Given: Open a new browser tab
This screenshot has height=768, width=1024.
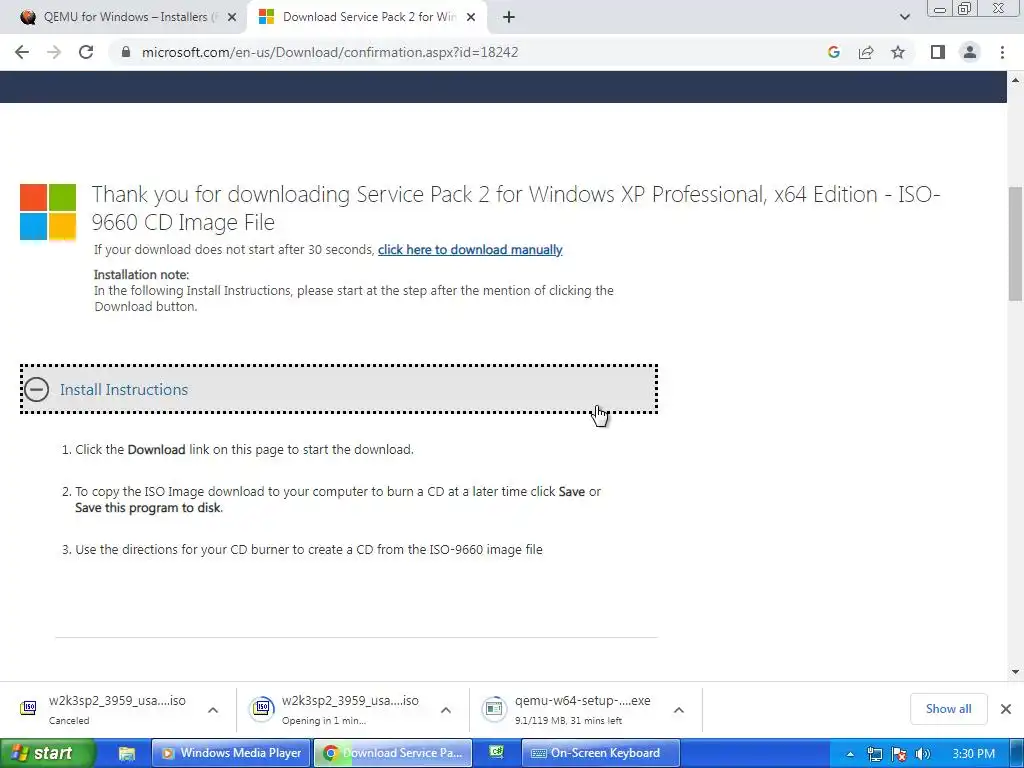Looking at the screenshot, I should (509, 18).
